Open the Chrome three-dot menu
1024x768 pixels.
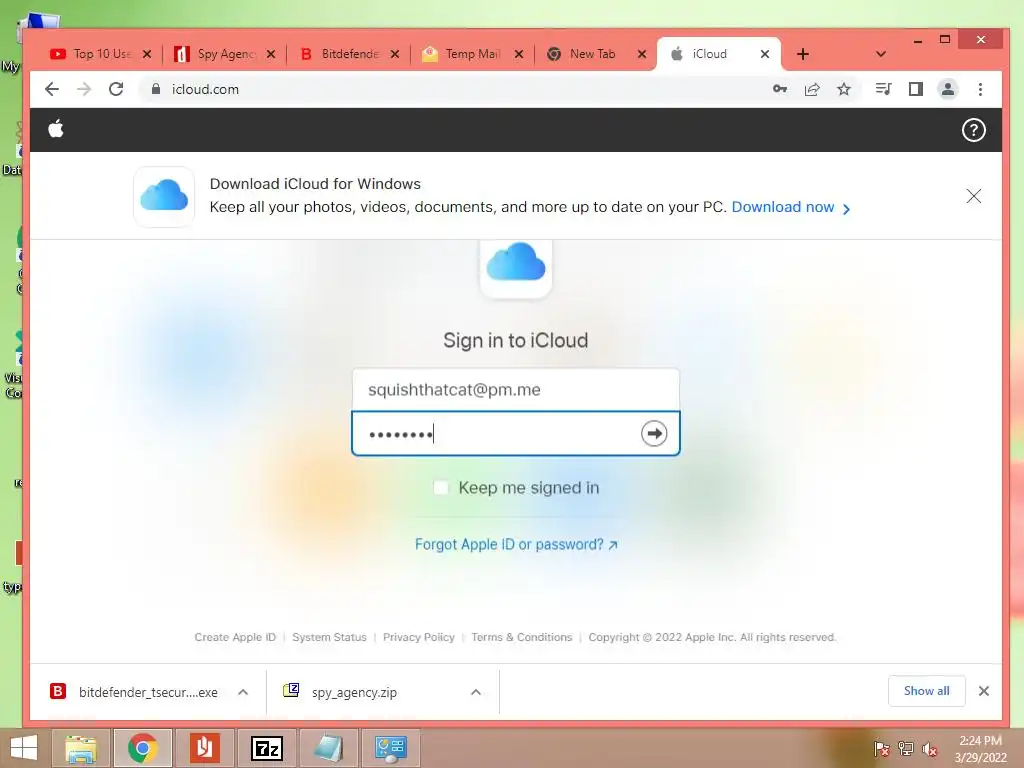coord(980,89)
